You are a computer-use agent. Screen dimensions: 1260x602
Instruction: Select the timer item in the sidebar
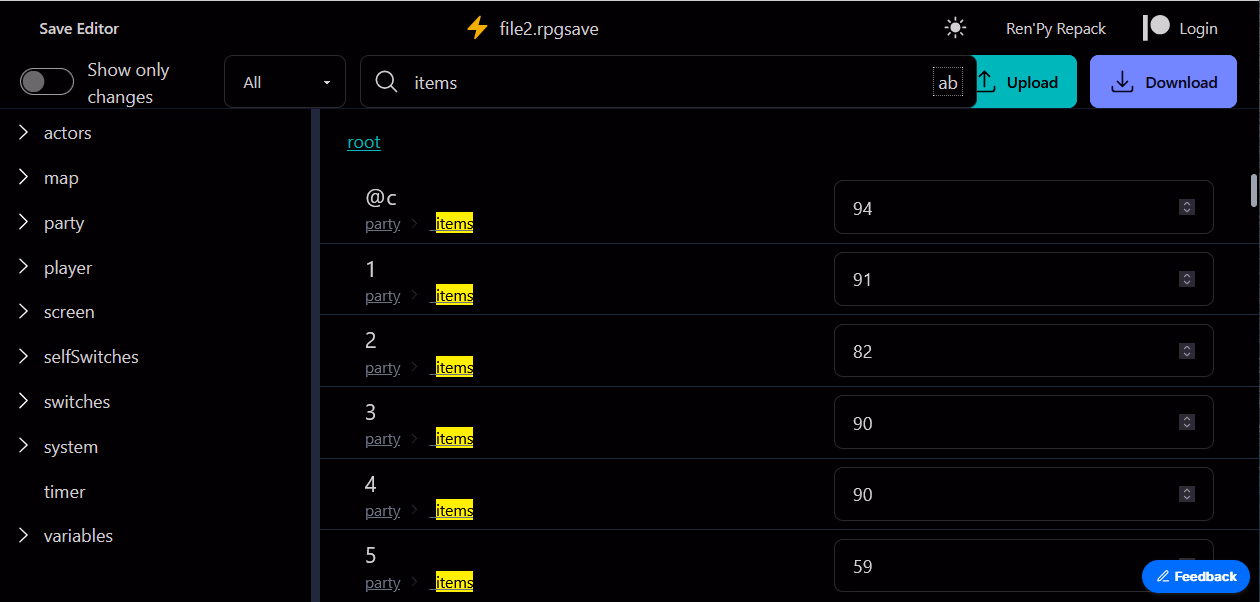64,492
